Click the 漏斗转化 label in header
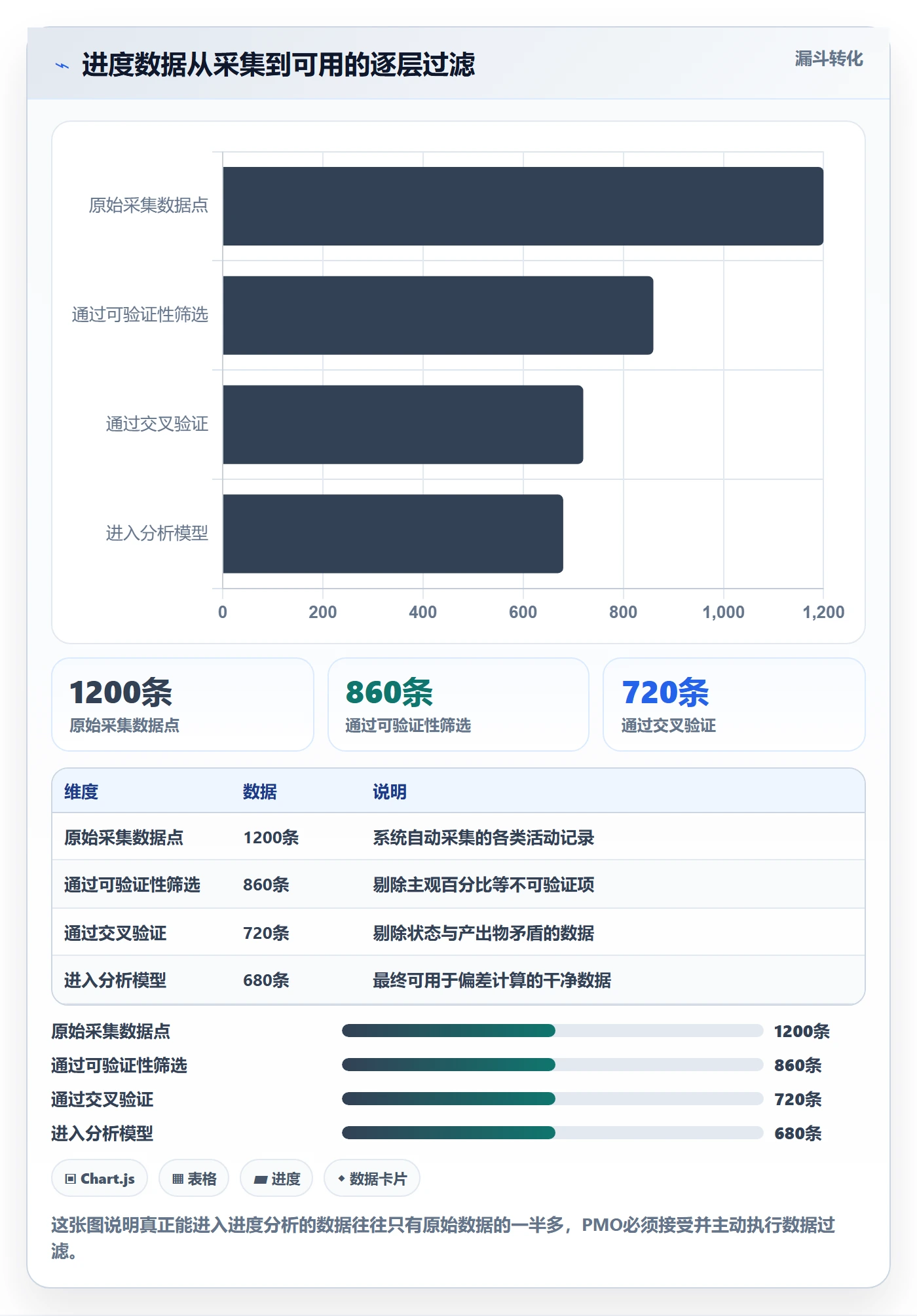 click(829, 59)
